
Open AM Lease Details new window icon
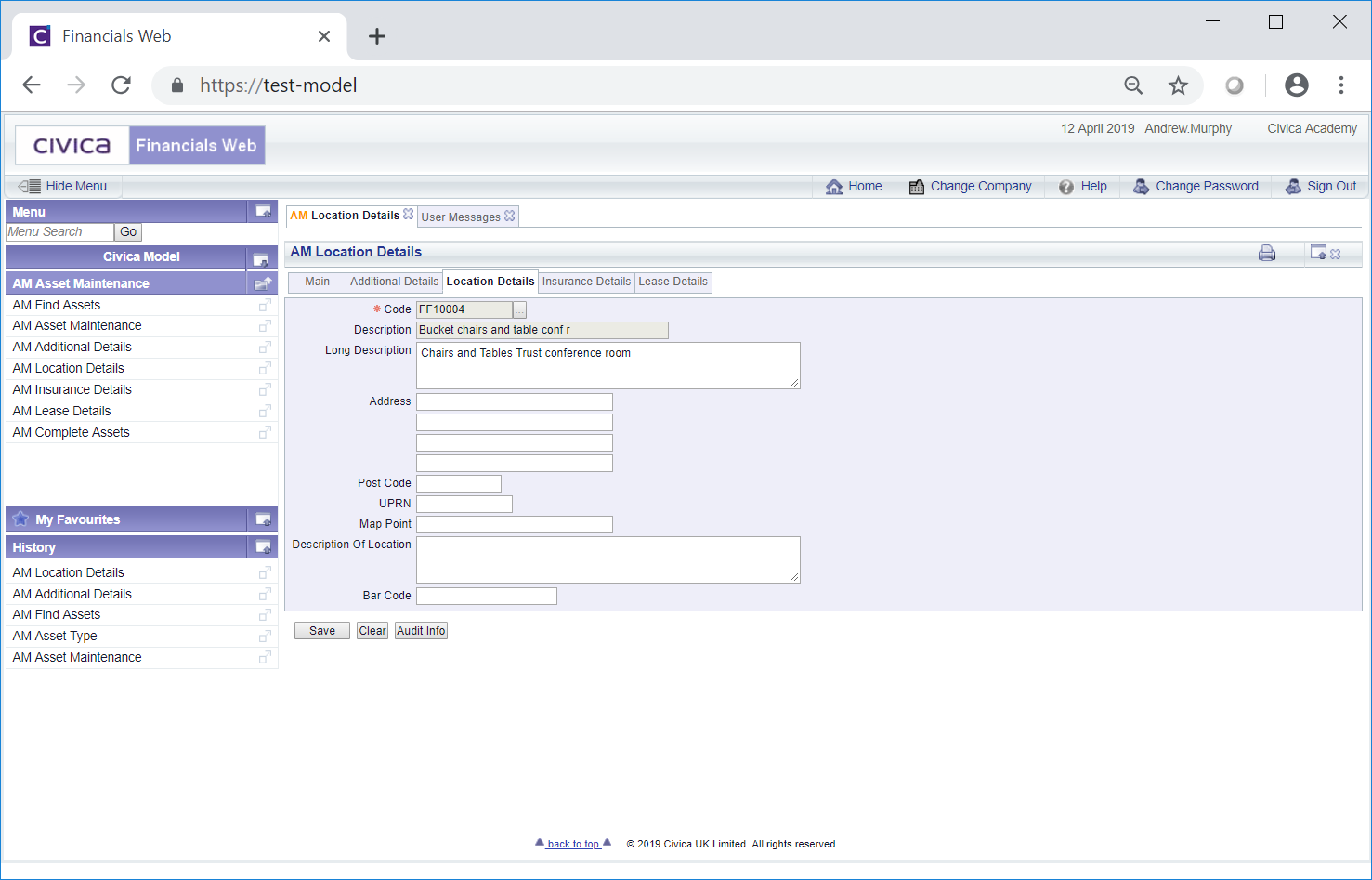tap(265, 412)
